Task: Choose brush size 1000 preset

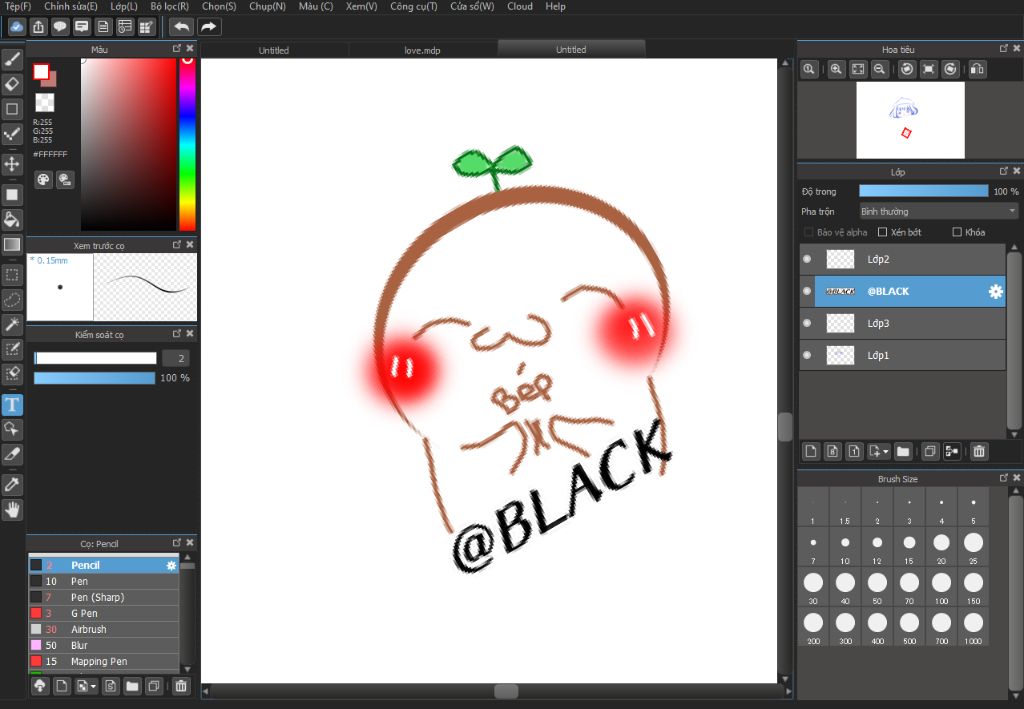Action: 973,626
